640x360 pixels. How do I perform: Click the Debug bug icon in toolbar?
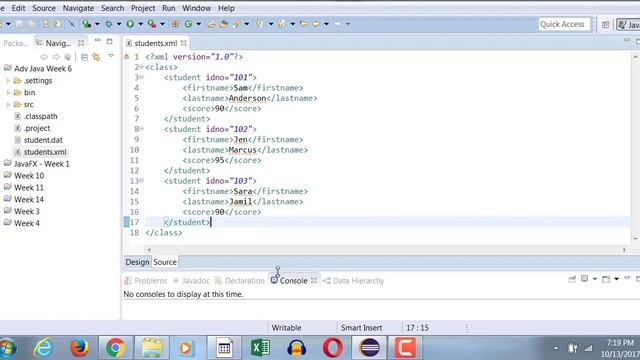[x=109, y=24]
